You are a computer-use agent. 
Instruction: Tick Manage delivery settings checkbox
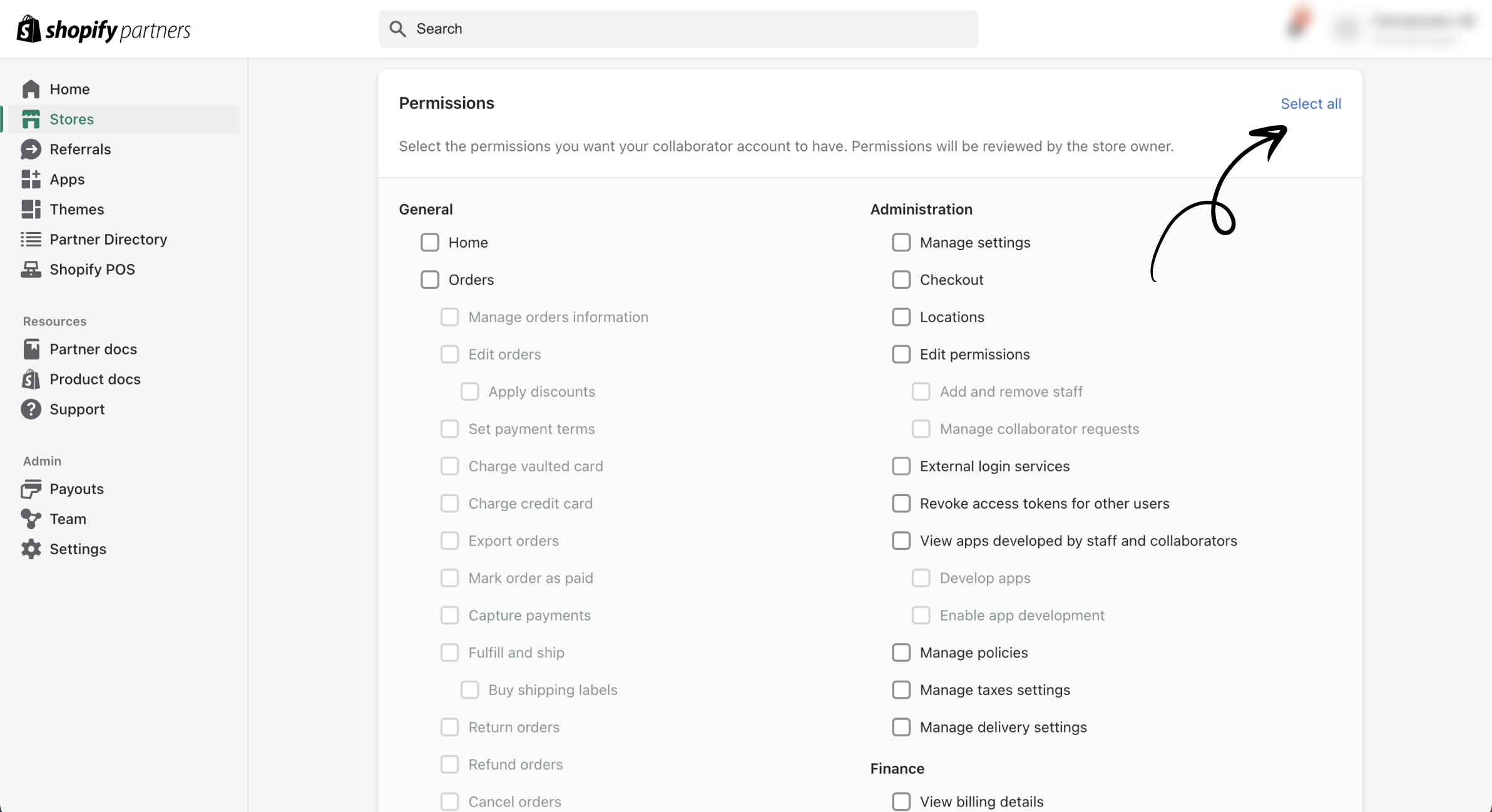[901, 728]
